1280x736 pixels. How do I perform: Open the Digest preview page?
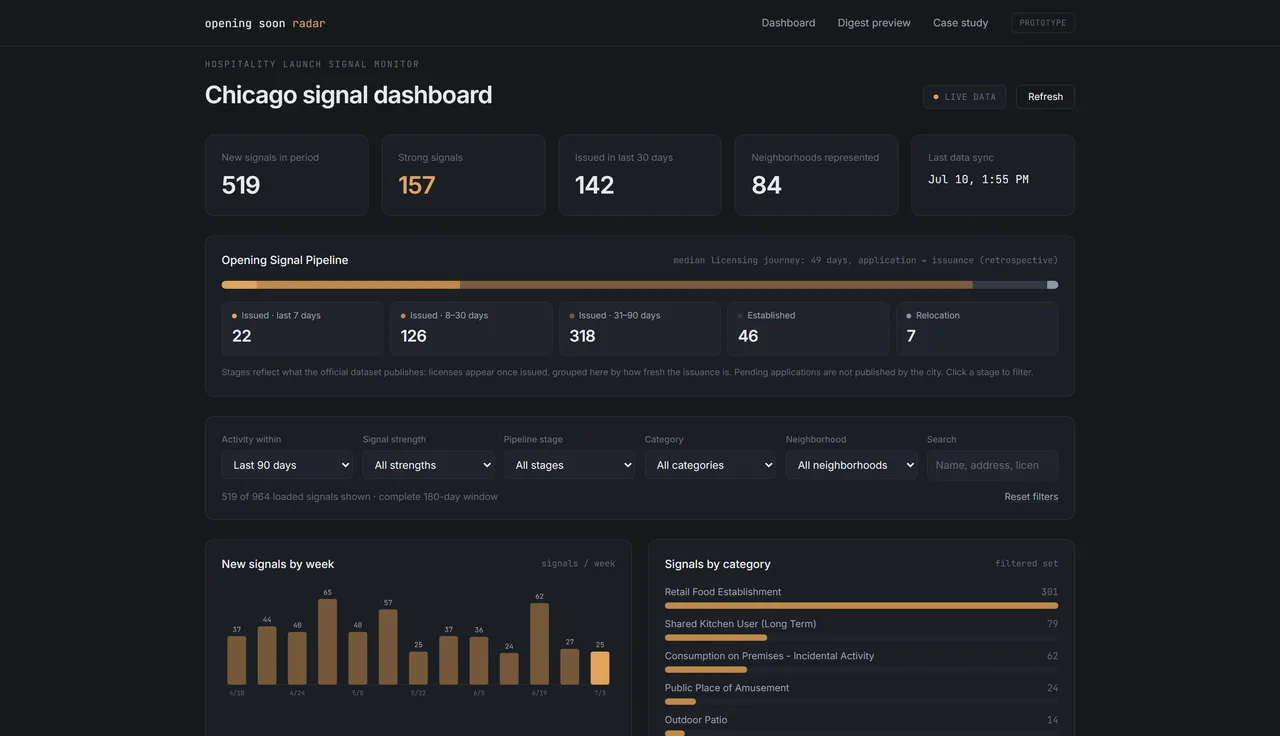874,23
